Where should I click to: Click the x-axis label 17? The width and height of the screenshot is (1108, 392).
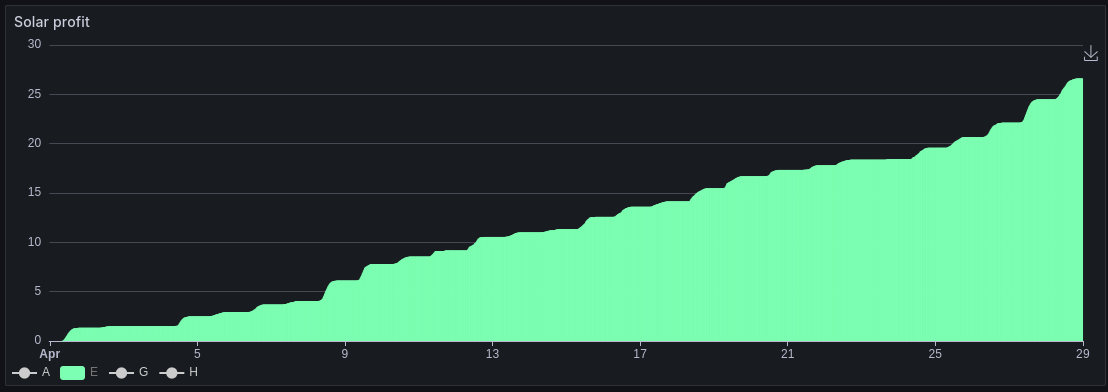640,354
